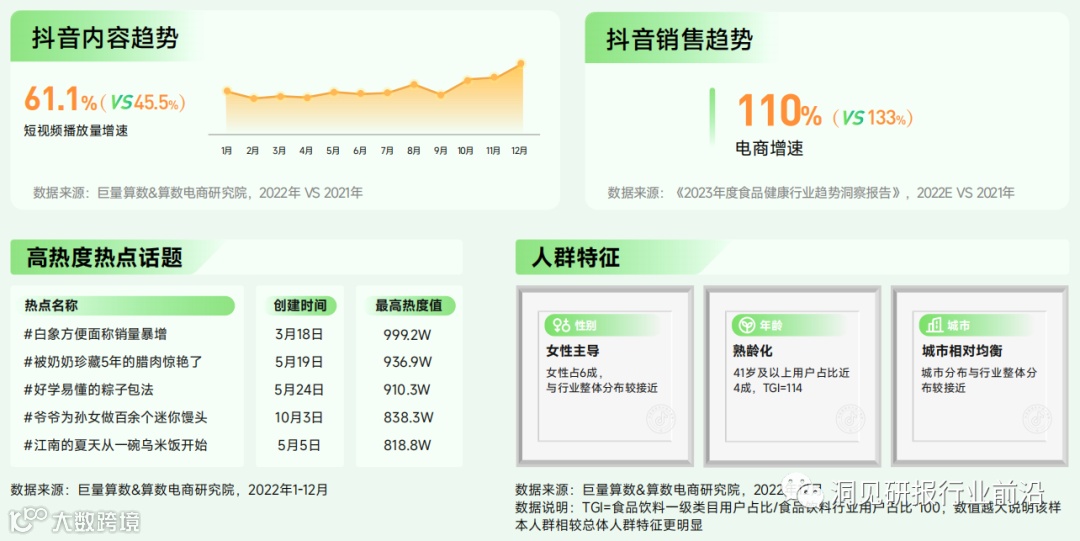Click the building icon beside 城市
This screenshot has height=541, width=1080.
(x=935, y=325)
